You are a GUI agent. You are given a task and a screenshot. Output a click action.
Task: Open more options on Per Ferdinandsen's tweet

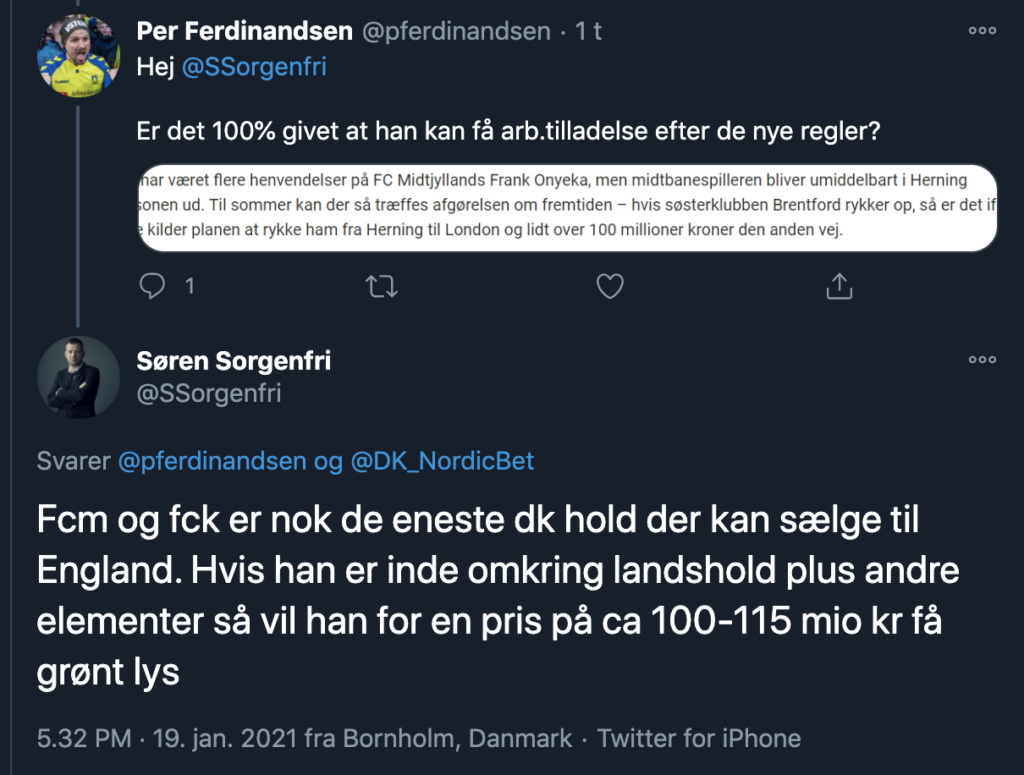982,31
